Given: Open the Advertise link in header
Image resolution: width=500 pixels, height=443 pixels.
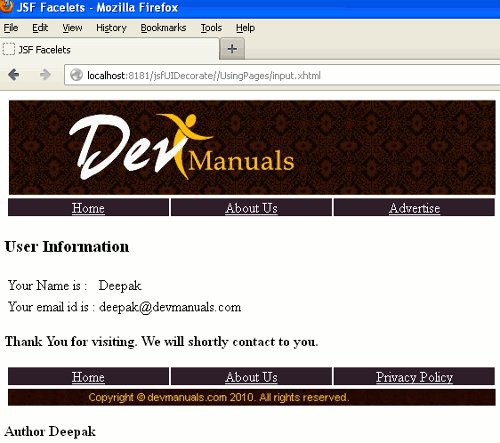Looking at the screenshot, I should [414, 208].
